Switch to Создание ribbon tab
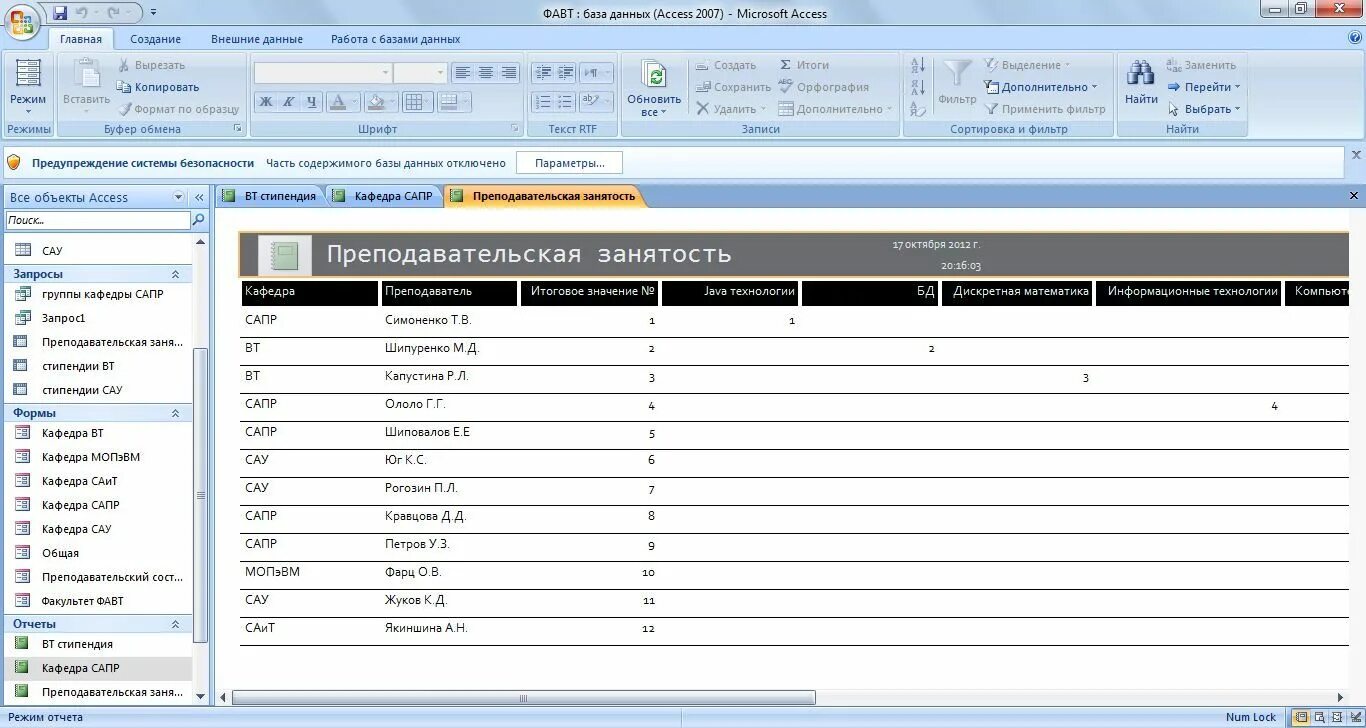Image resolution: width=1366 pixels, height=728 pixels. click(x=155, y=39)
